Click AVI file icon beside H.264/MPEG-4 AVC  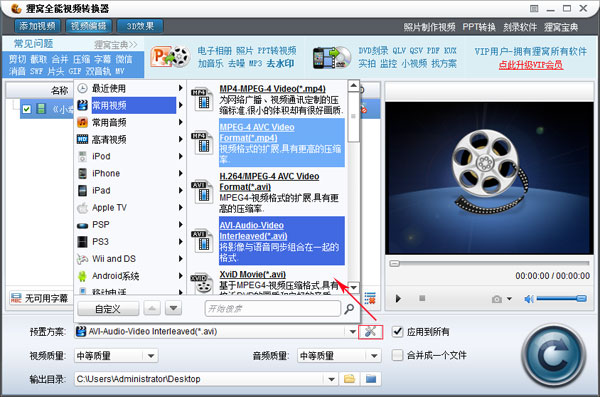click(x=202, y=192)
